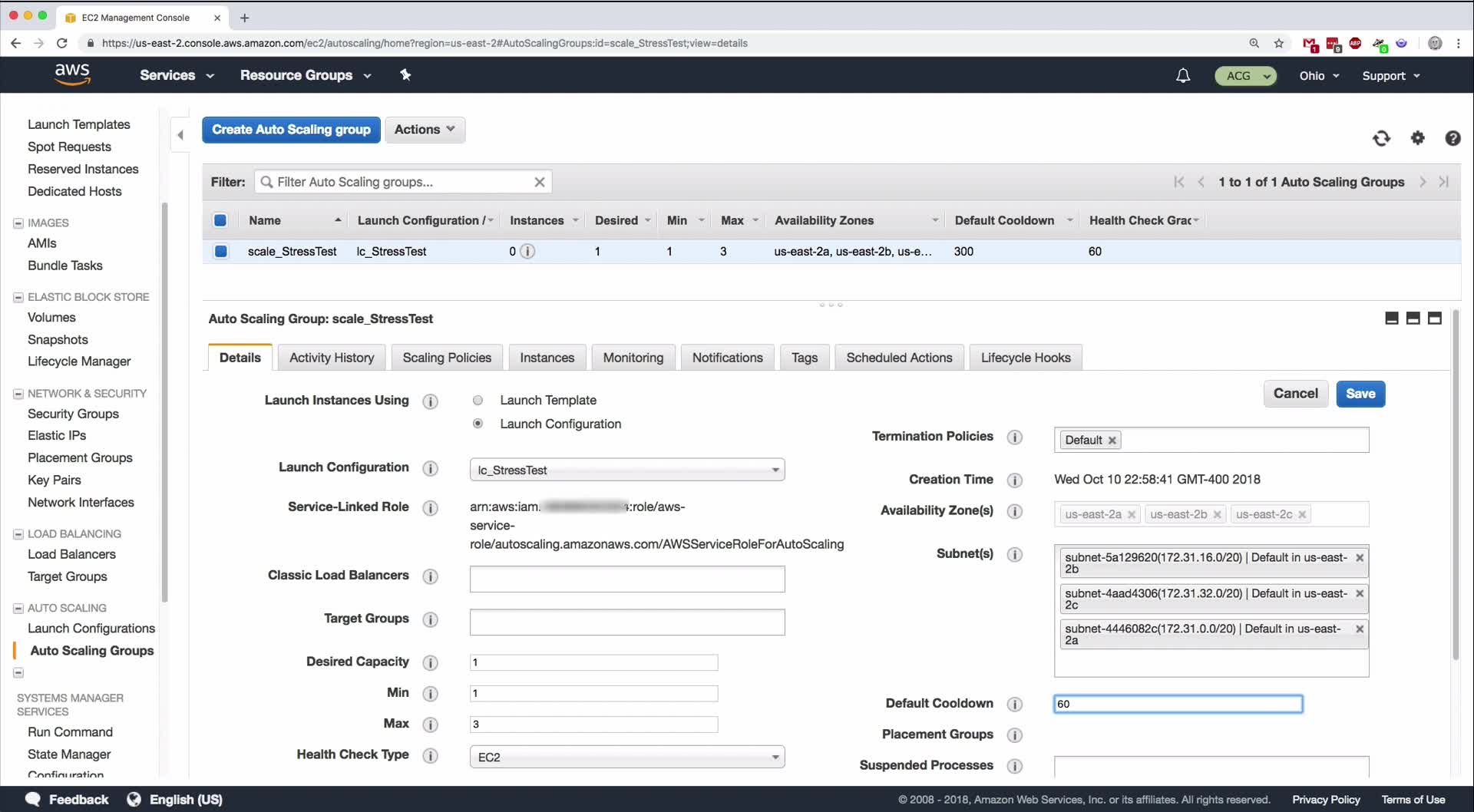The width and height of the screenshot is (1474, 812).
Task: Open the ACG account menu
Action: click(1246, 76)
